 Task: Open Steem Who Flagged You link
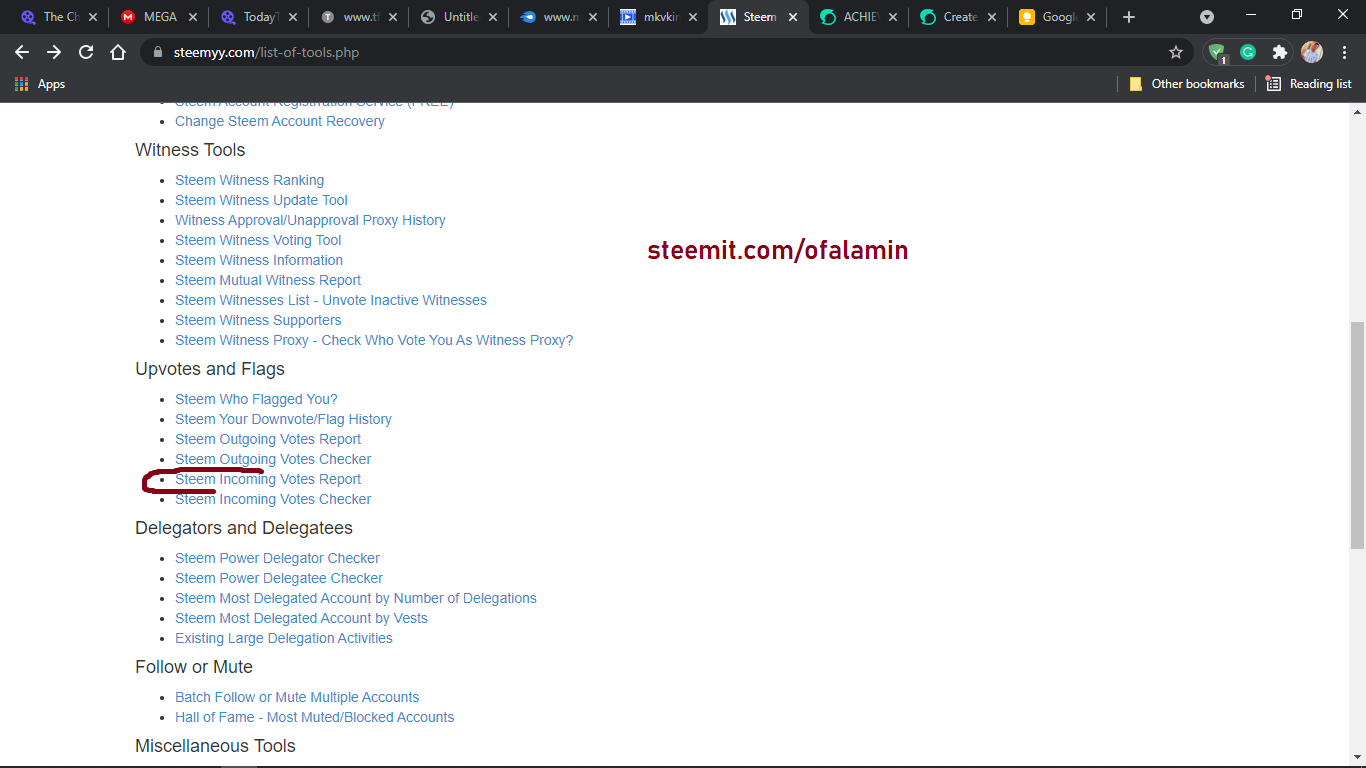[x=256, y=399]
